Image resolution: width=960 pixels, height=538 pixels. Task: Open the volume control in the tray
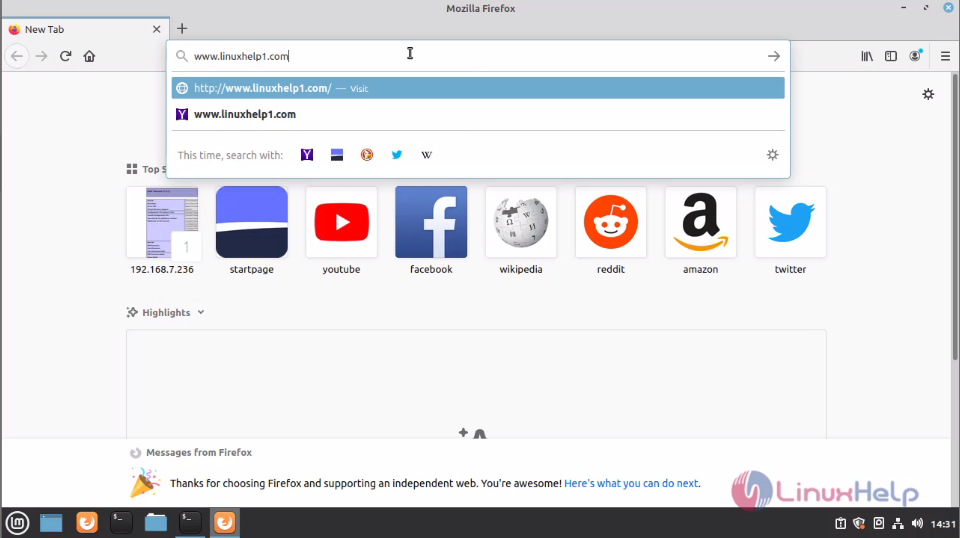pyautogui.click(x=917, y=523)
